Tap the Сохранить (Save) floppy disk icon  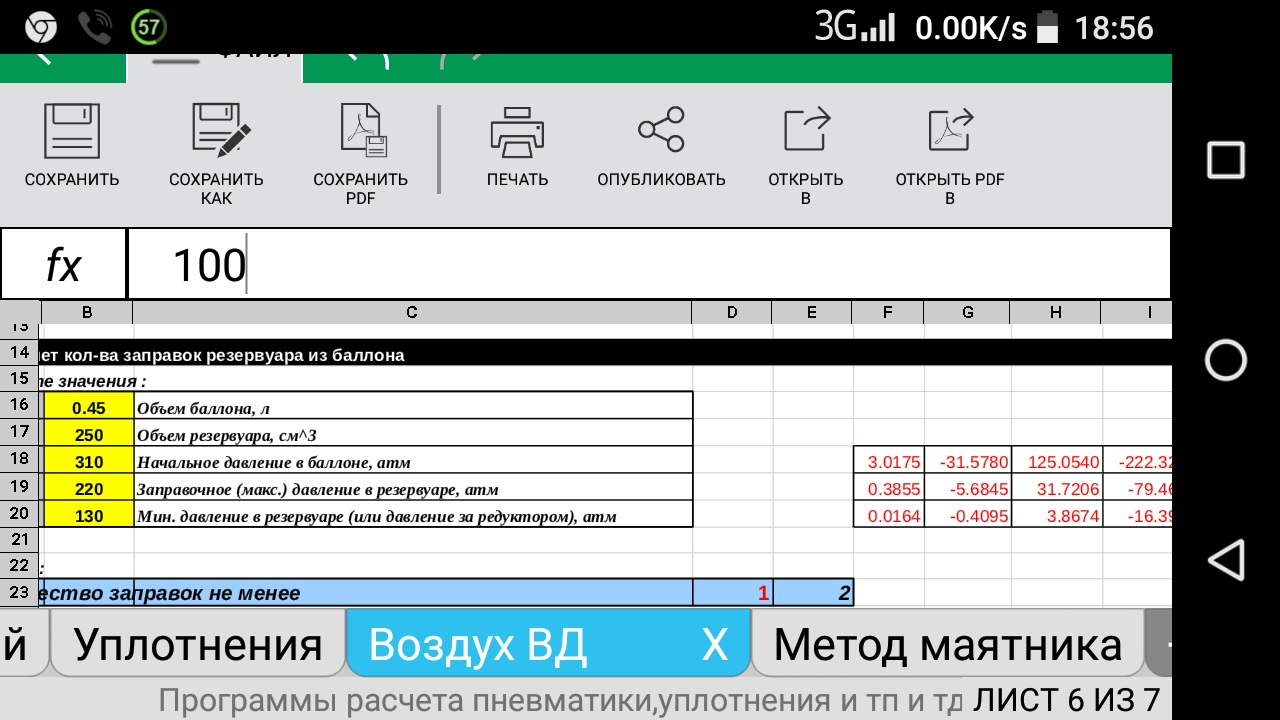(72, 132)
